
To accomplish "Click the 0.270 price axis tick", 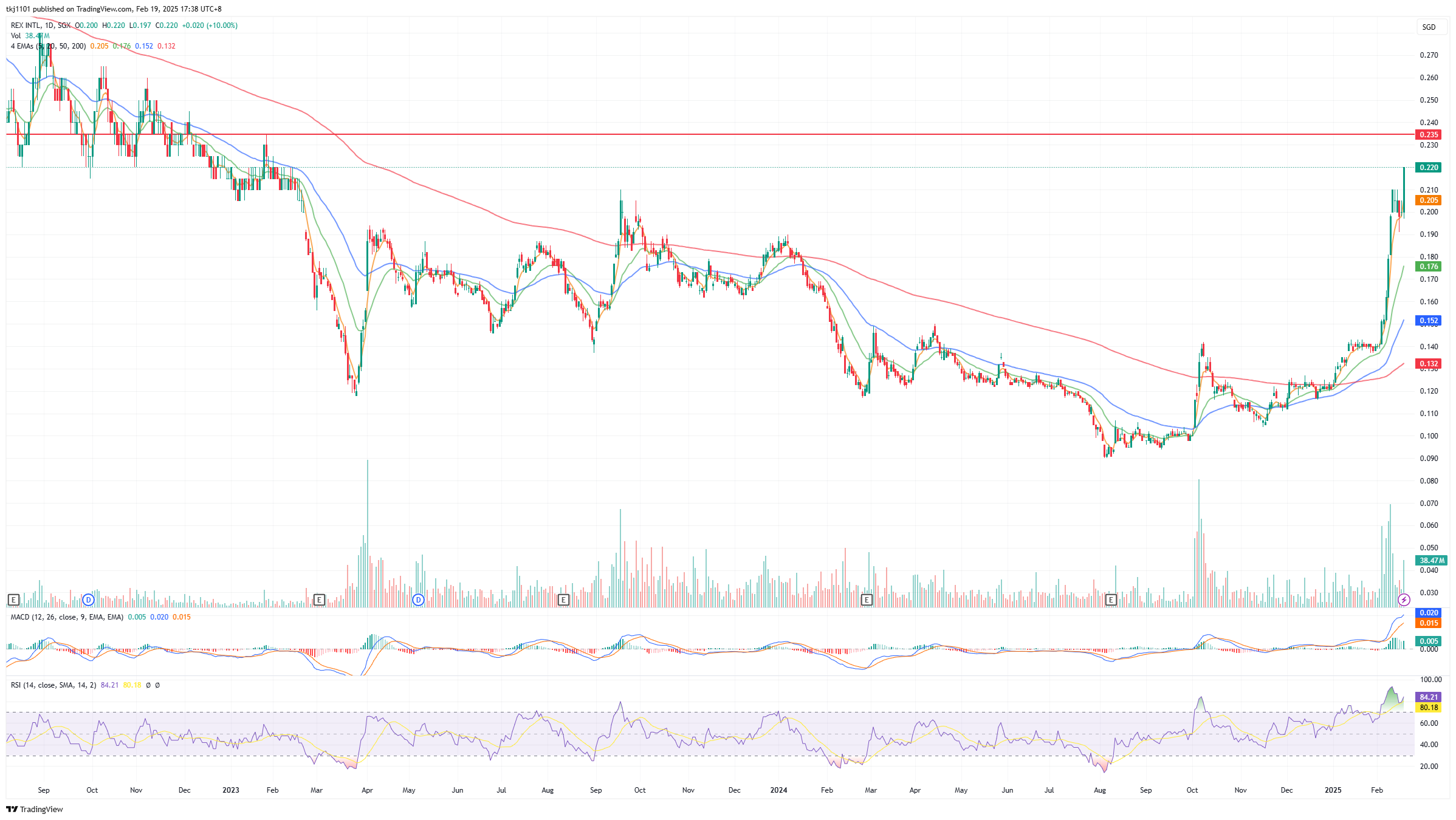I will 1429,55.
